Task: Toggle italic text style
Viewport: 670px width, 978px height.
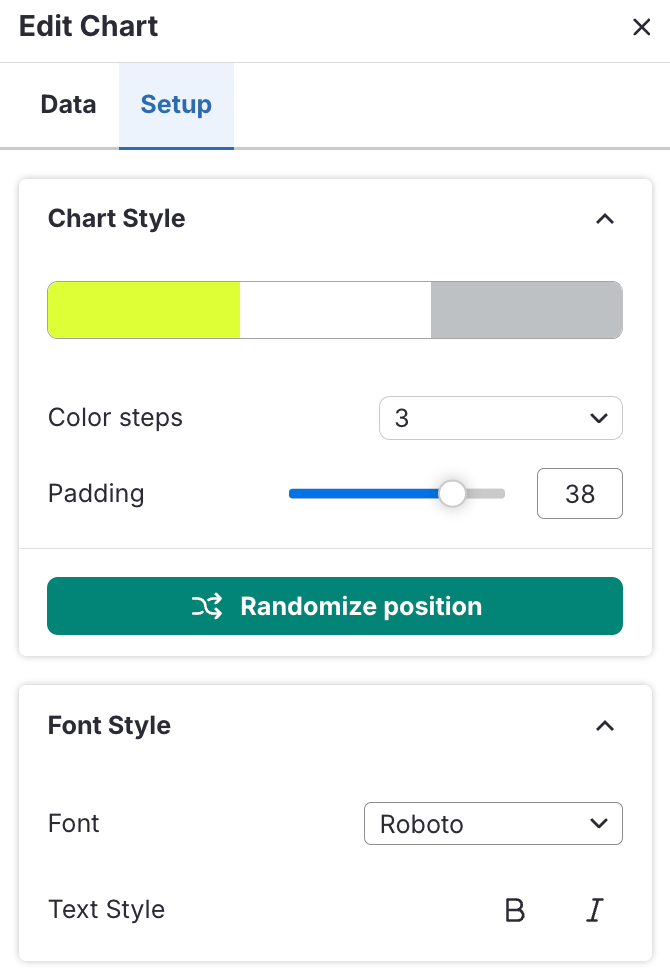Action: (595, 910)
